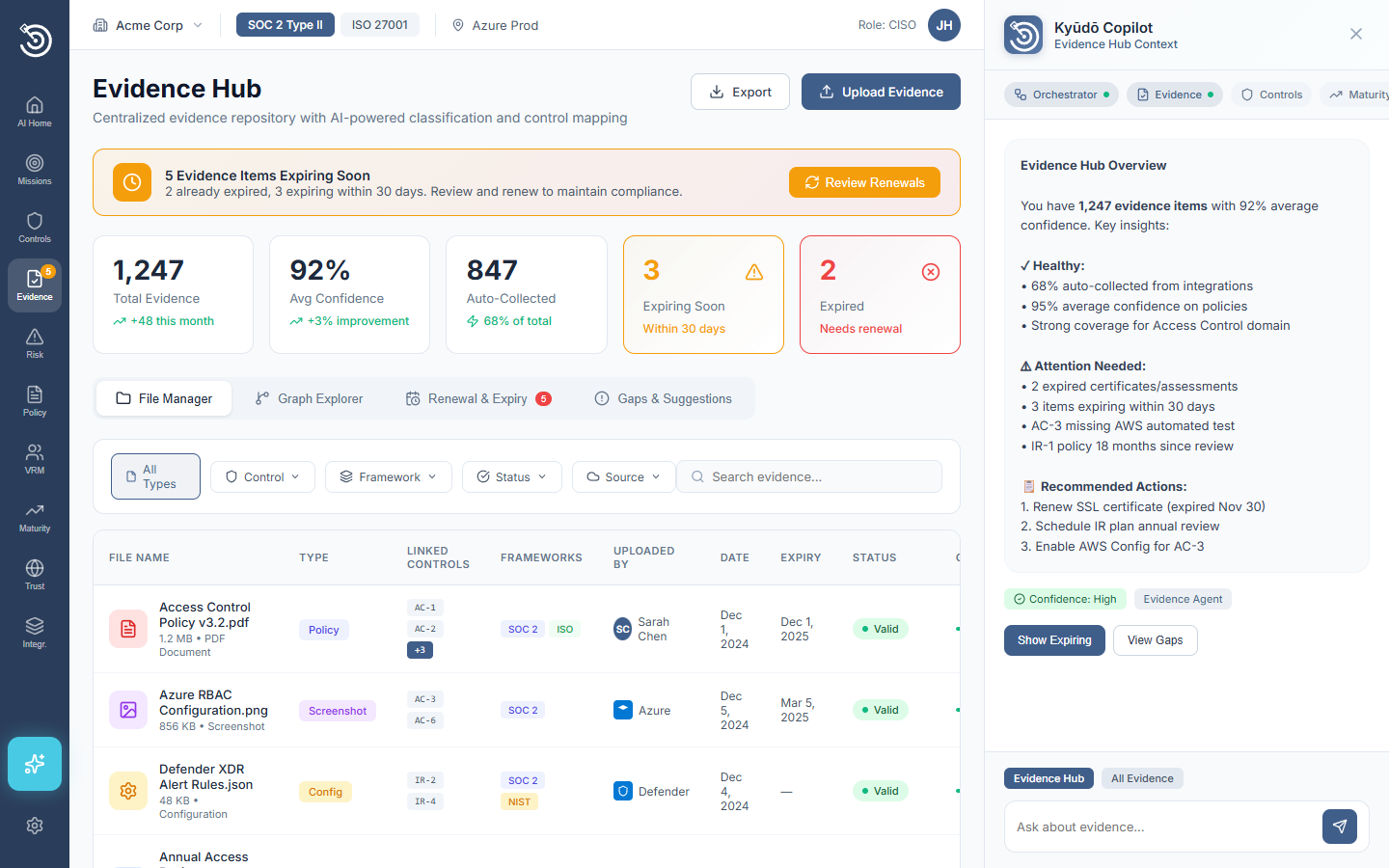
Task: Click the AI copilot sparkle button
Action: coord(35,764)
